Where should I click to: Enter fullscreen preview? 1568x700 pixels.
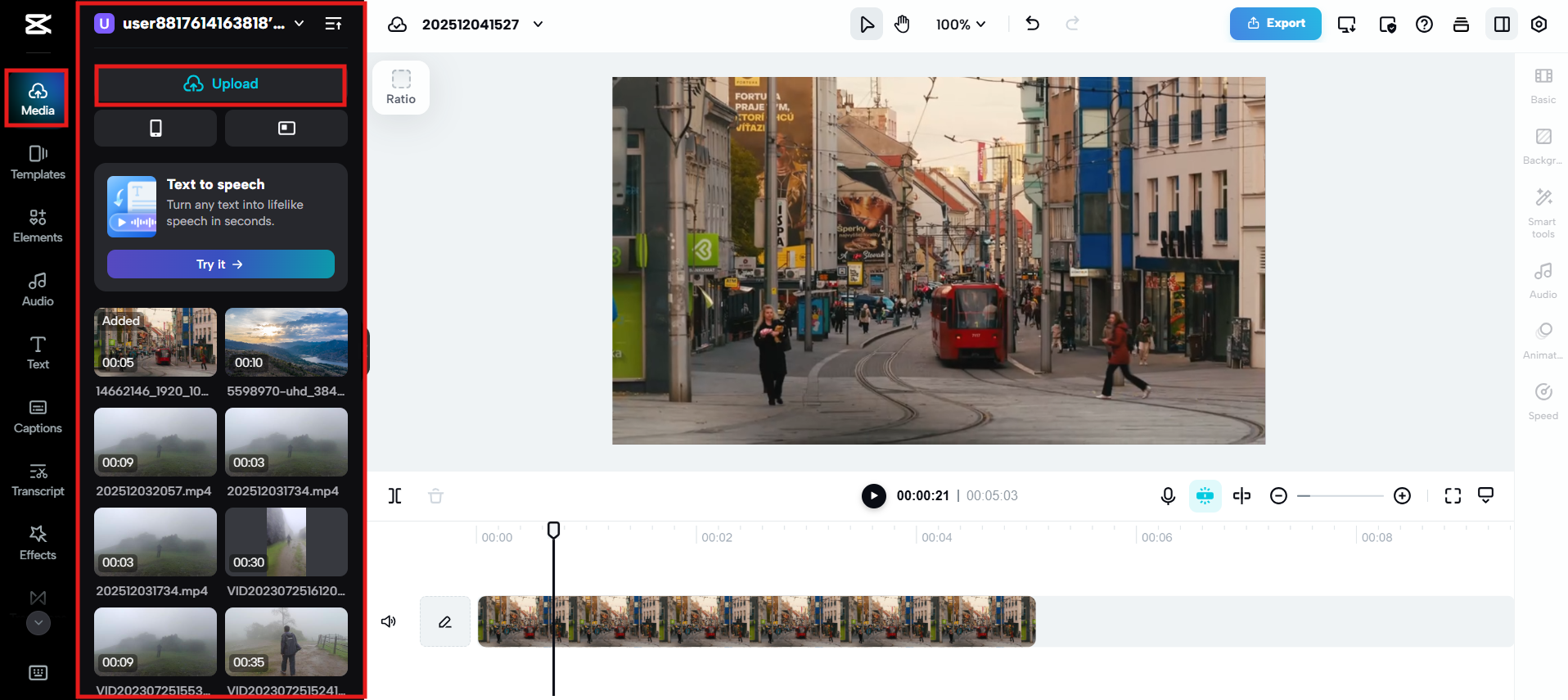click(1453, 496)
